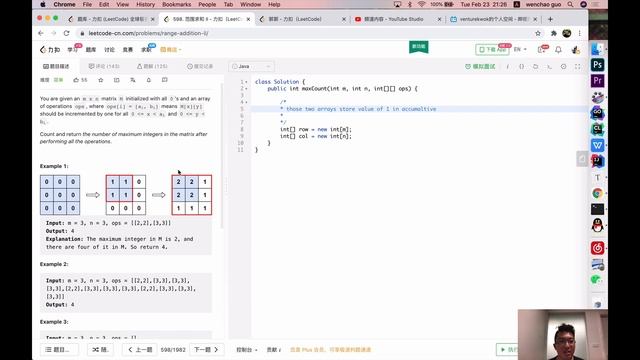The width and height of the screenshot is (640, 360).
Task: Expand the orange store dropdown in navbar
Action: coord(171,50)
